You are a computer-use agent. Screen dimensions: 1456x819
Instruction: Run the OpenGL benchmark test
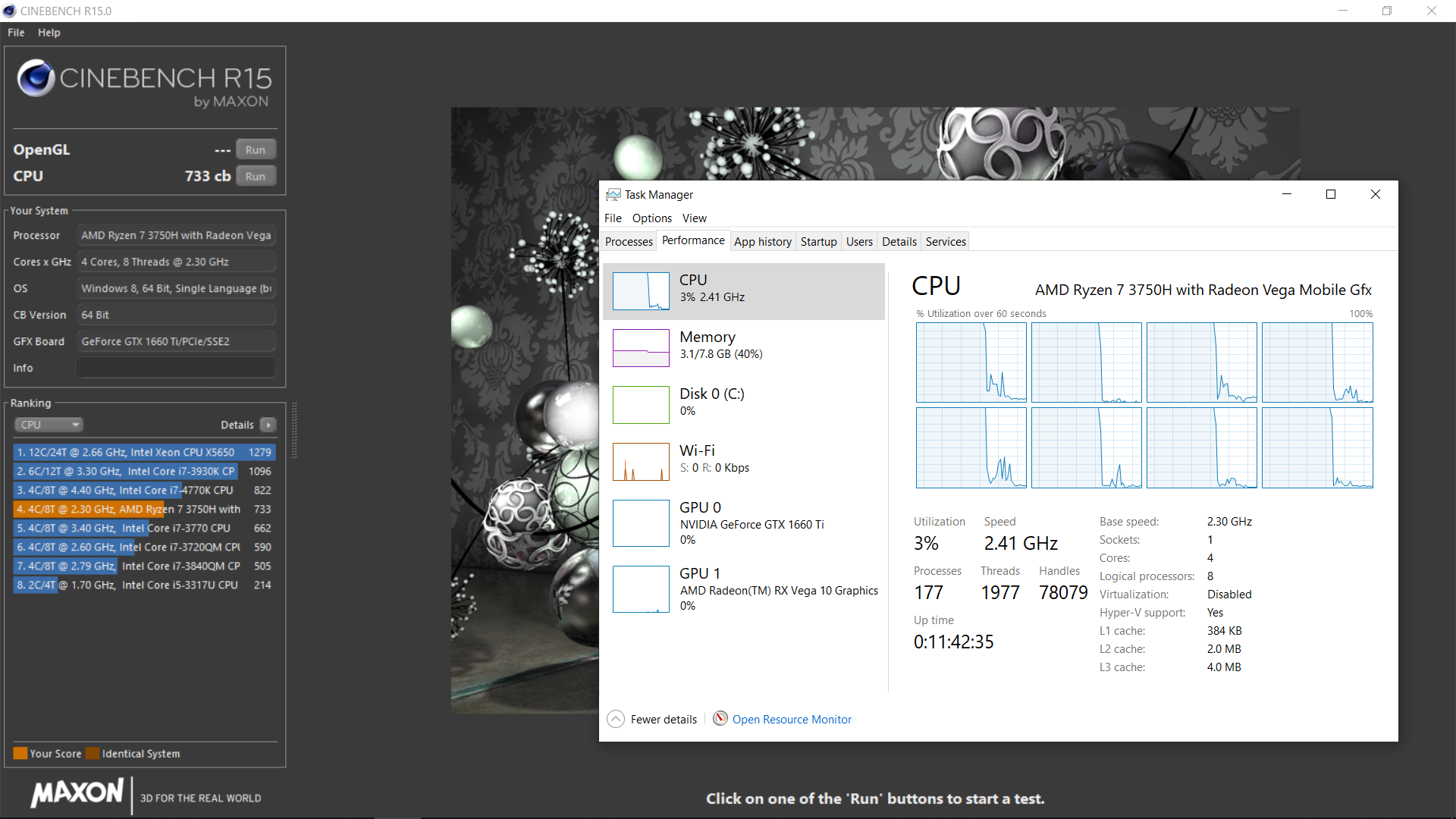256,149
